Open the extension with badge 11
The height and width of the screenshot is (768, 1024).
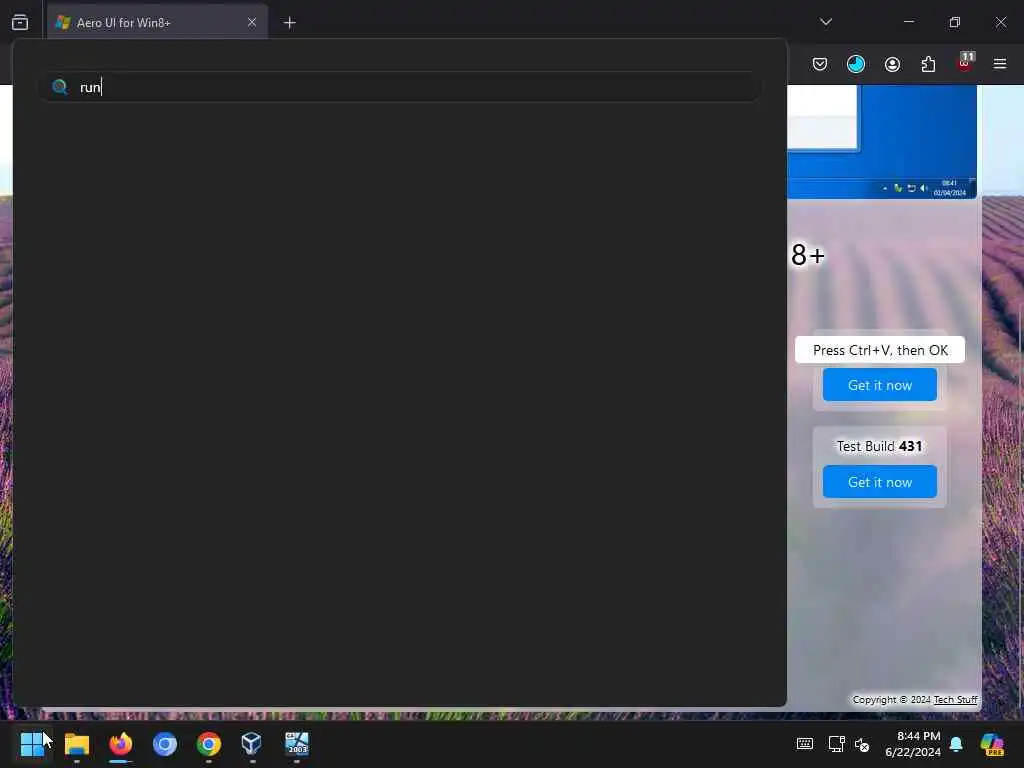tap(965, 63)
